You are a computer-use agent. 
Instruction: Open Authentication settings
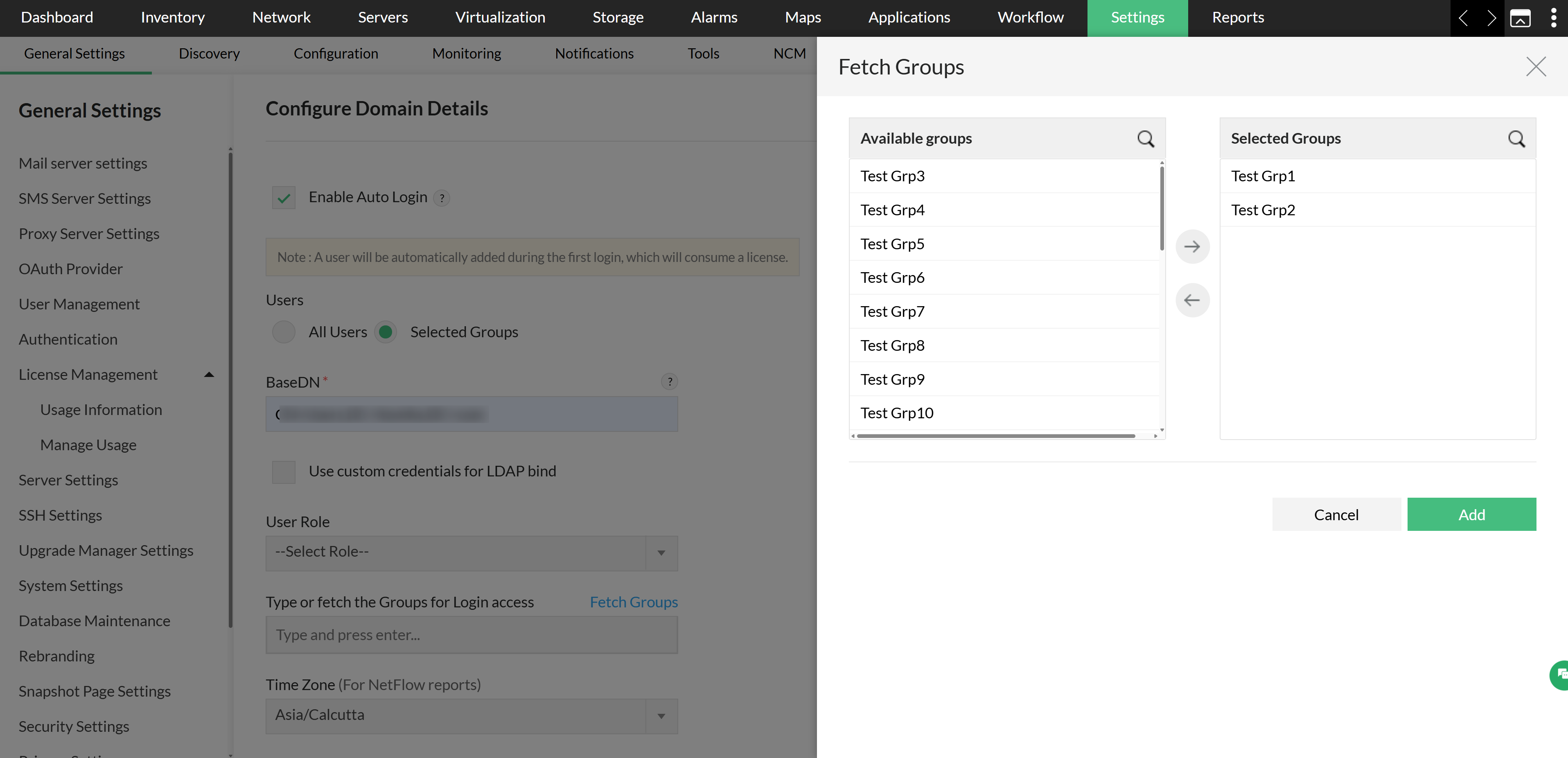[x=68, y=339]
